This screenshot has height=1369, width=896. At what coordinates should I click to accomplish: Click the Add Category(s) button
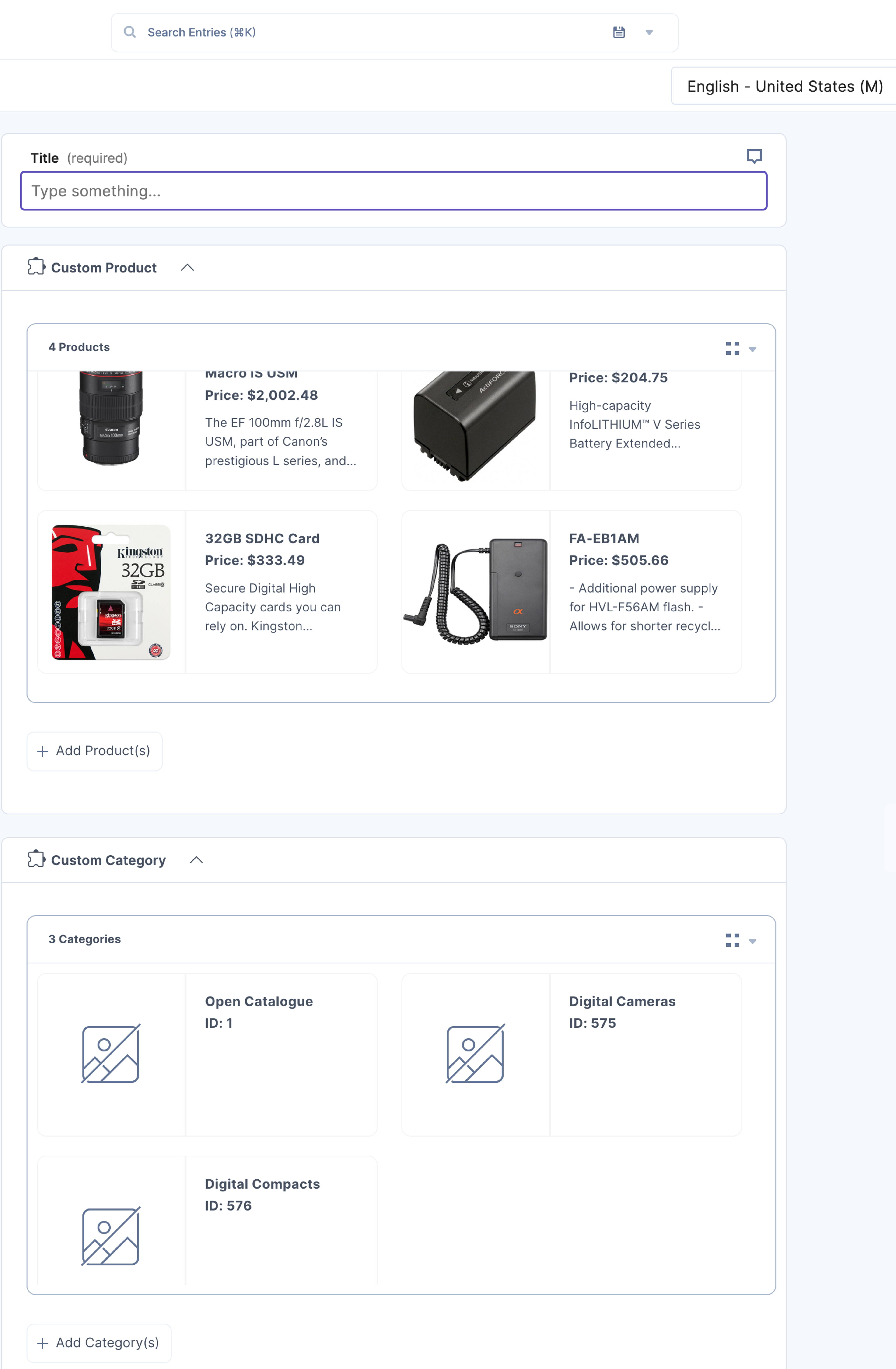(99, 1343)
